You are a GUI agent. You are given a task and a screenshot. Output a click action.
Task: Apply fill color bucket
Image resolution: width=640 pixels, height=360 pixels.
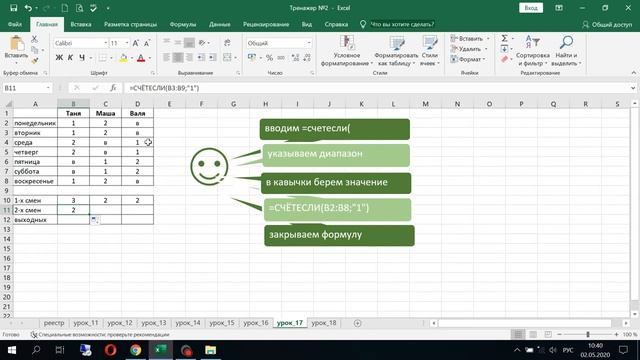tap(123, 58)
